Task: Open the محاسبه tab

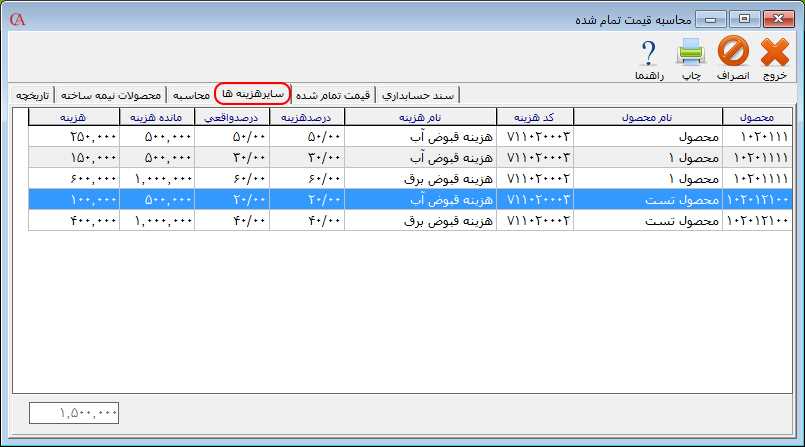Action: tap(191, 94)
